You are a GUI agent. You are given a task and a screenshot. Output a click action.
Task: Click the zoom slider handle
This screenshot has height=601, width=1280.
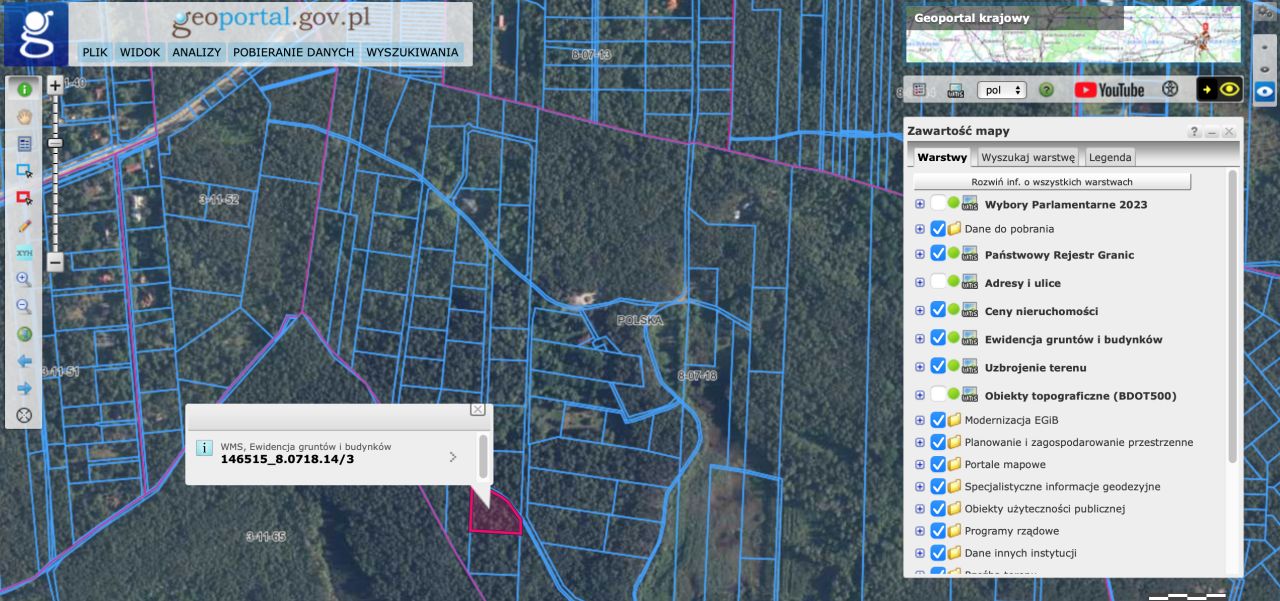tap(55, 144)
